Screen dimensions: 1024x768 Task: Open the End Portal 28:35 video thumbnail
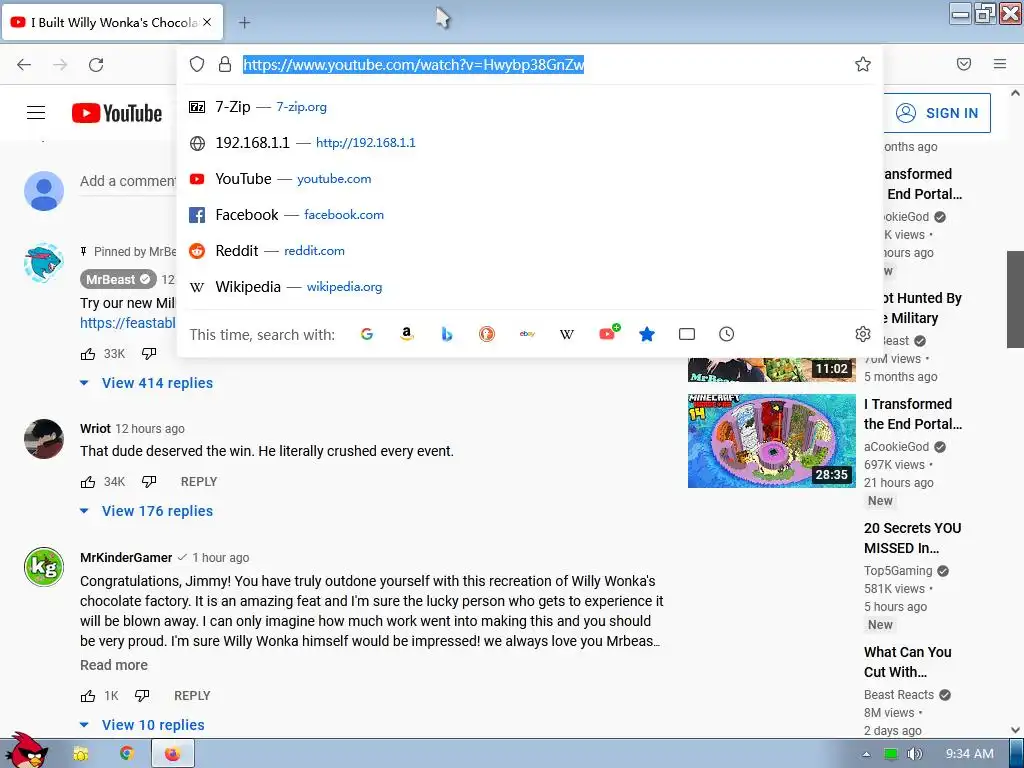tap(771, 441)
